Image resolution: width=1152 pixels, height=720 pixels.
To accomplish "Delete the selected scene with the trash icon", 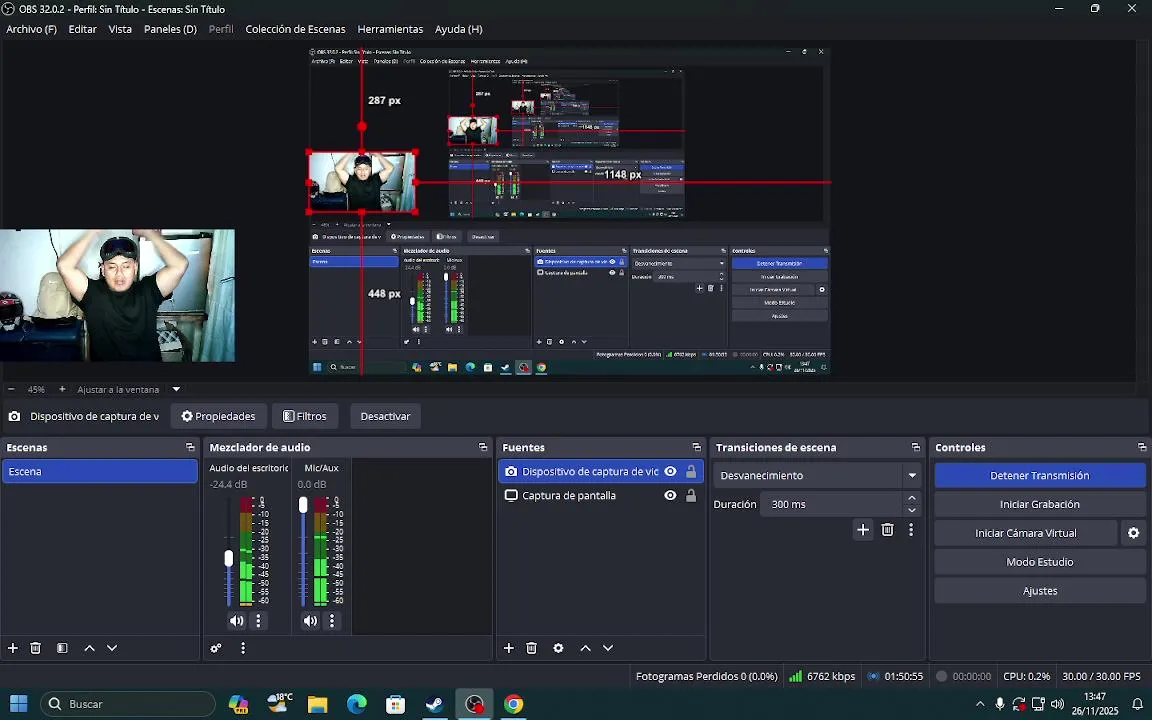I will point(35,648).
